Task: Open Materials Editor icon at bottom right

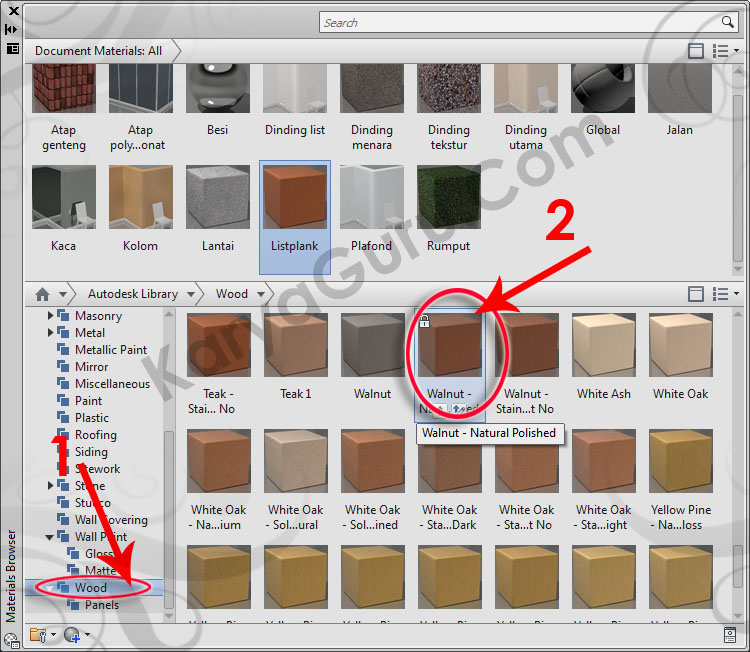Action: pyautogui.click(x=730, y=634)
